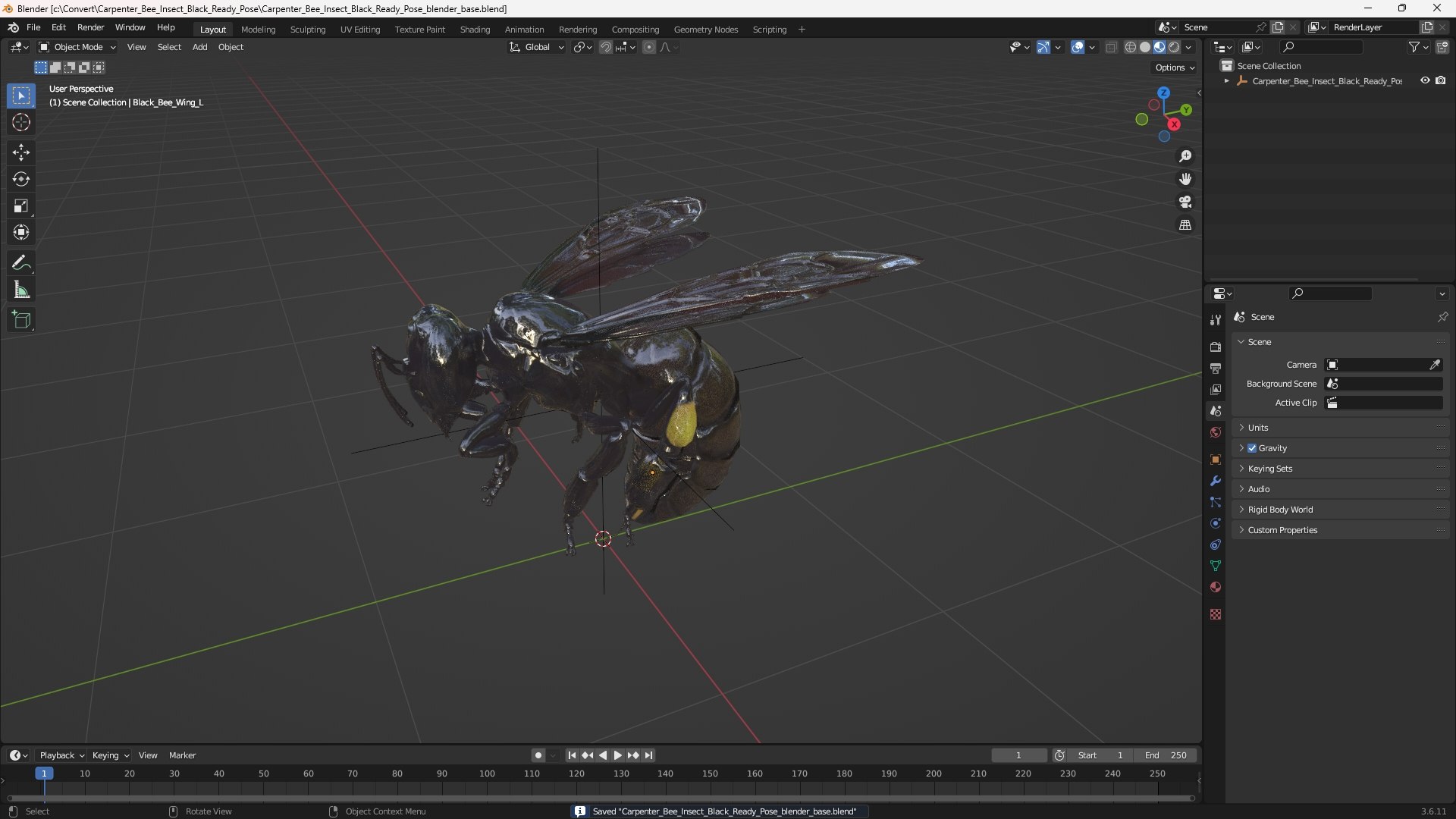
Task: Activate the Cursor tool
Action: click(21, 122)
